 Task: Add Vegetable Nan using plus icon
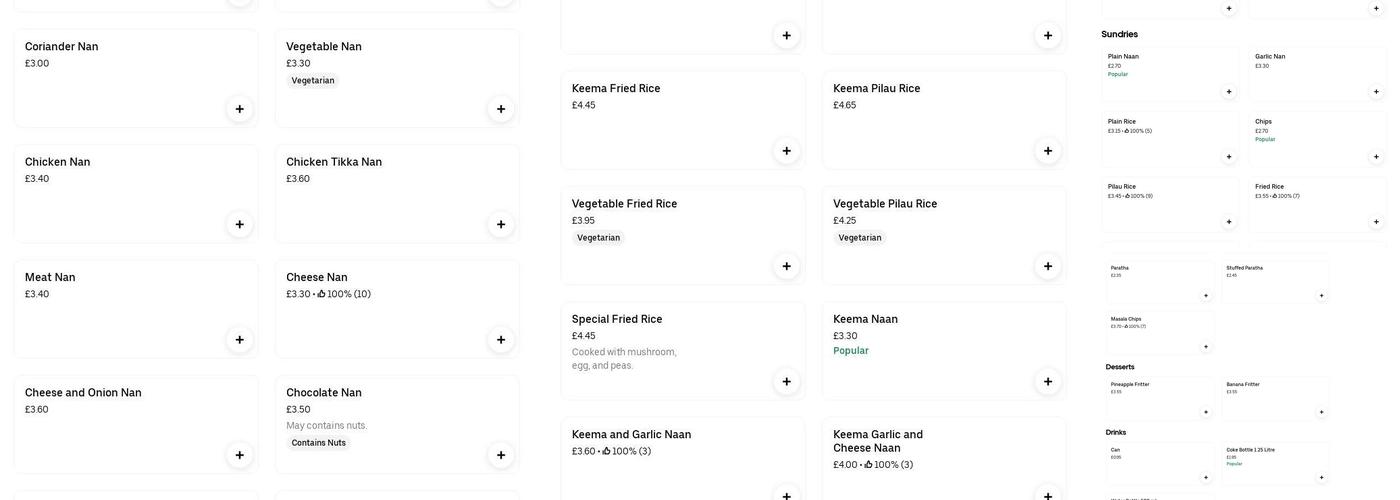[501, 109]
